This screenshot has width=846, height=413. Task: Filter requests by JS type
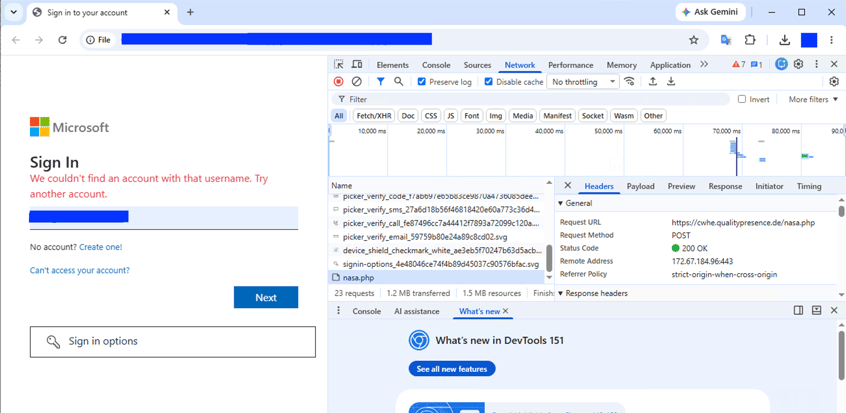(x=451, y=116)
